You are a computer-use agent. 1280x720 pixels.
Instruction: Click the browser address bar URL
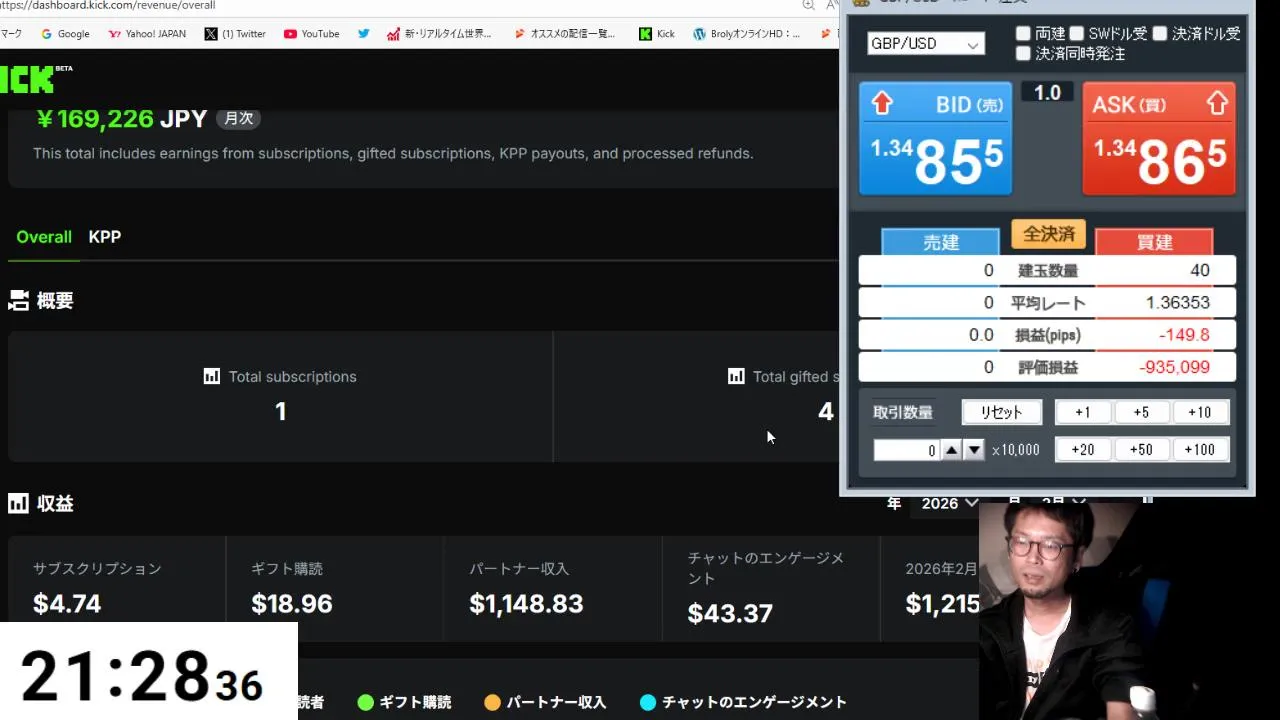point(108,5)
